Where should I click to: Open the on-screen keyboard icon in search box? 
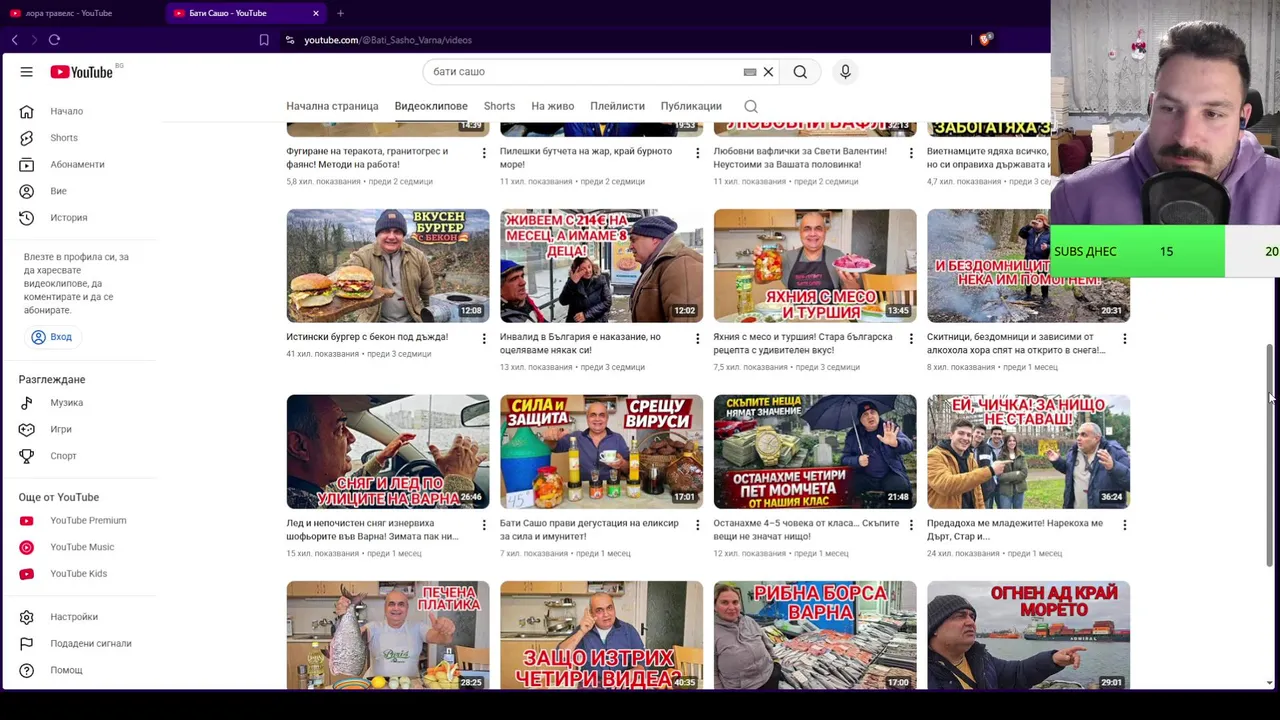(750, 72)
